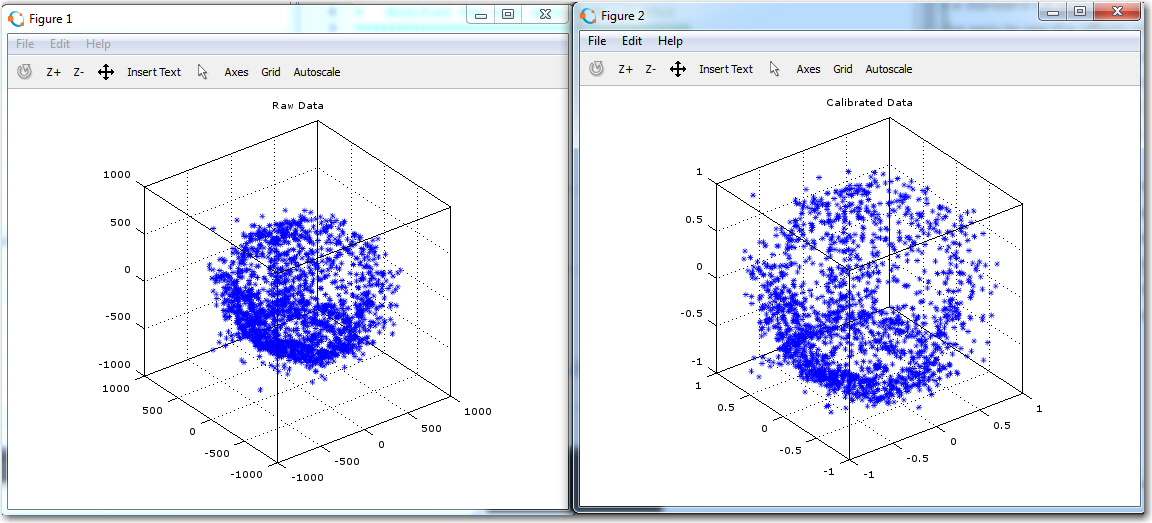Open the Edit menu in Figure 1

(x=60, y=44)
